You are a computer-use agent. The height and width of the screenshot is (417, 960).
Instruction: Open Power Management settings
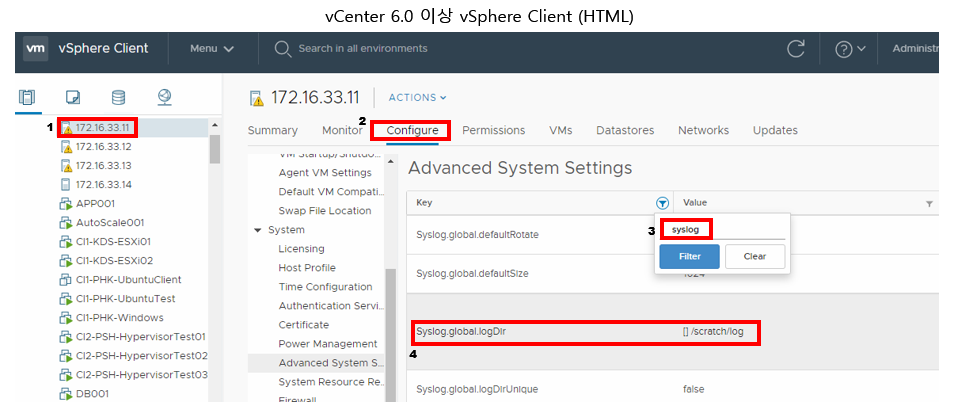[x=328, y=343]
